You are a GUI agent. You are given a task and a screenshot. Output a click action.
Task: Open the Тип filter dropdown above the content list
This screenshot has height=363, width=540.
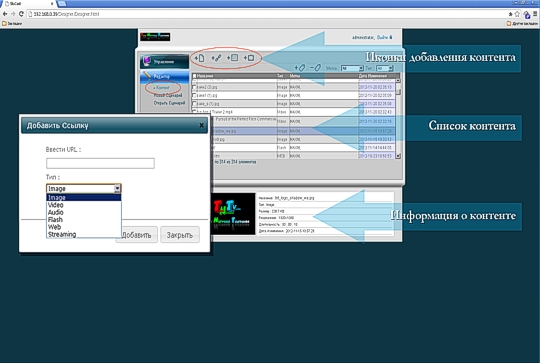coord(384,68)
